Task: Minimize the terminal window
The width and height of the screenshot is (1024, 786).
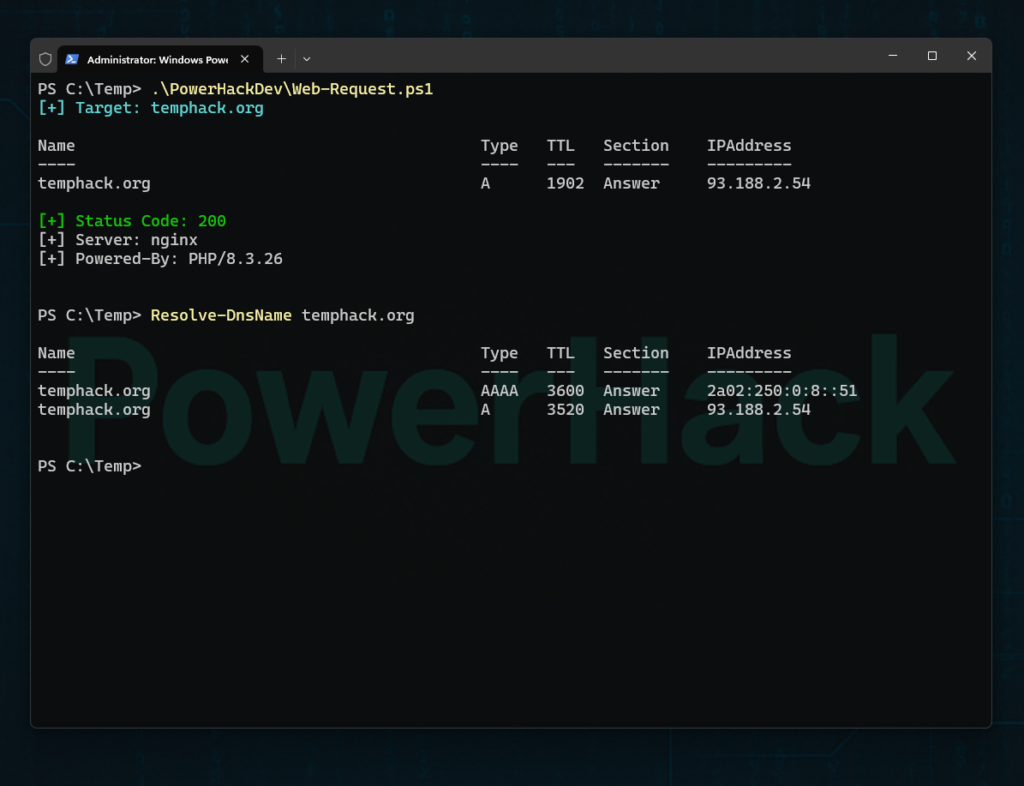Action: pyautogui.click(x=893, y=56)
